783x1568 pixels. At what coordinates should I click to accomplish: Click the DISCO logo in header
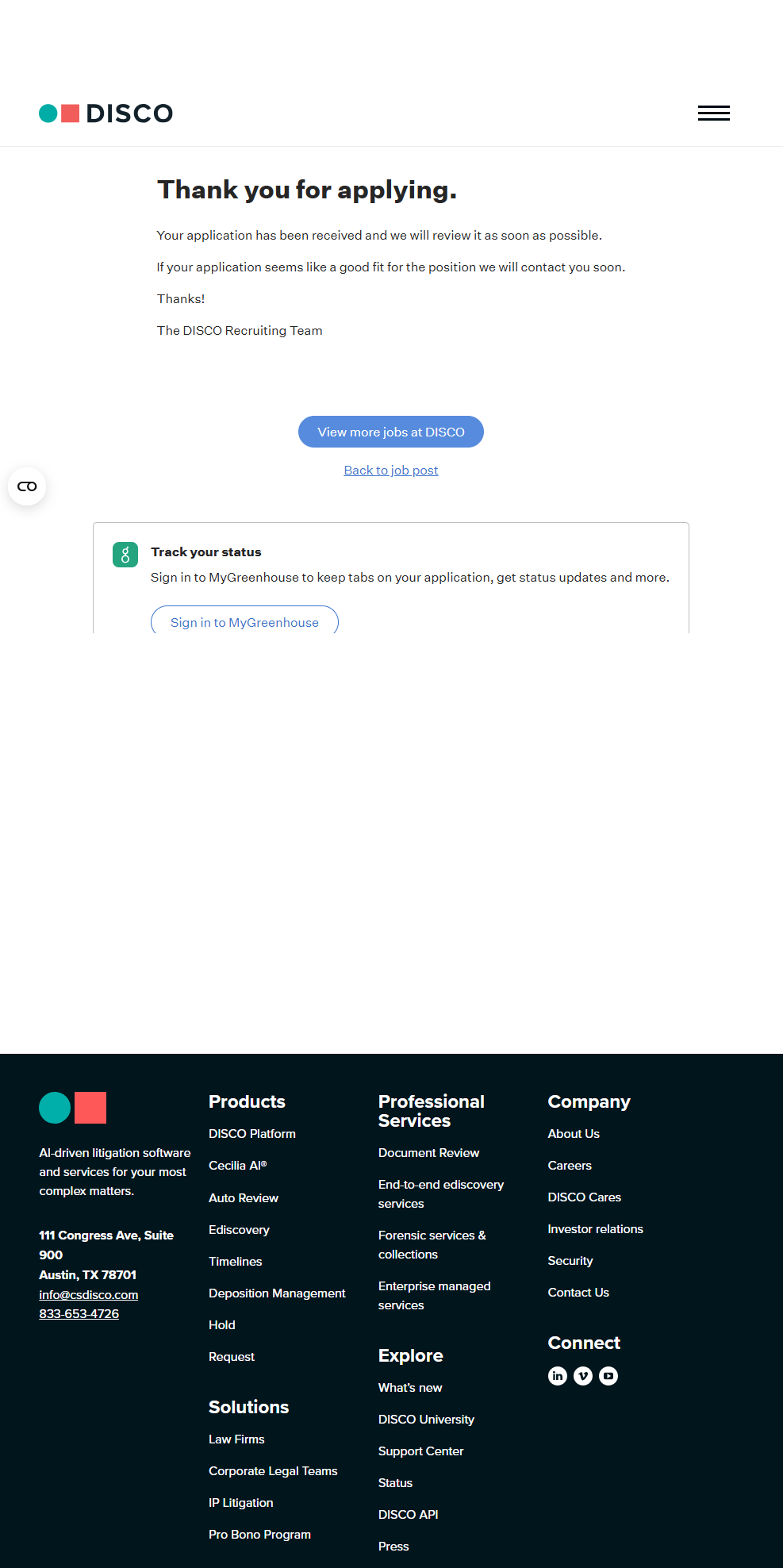click(106, 113)
